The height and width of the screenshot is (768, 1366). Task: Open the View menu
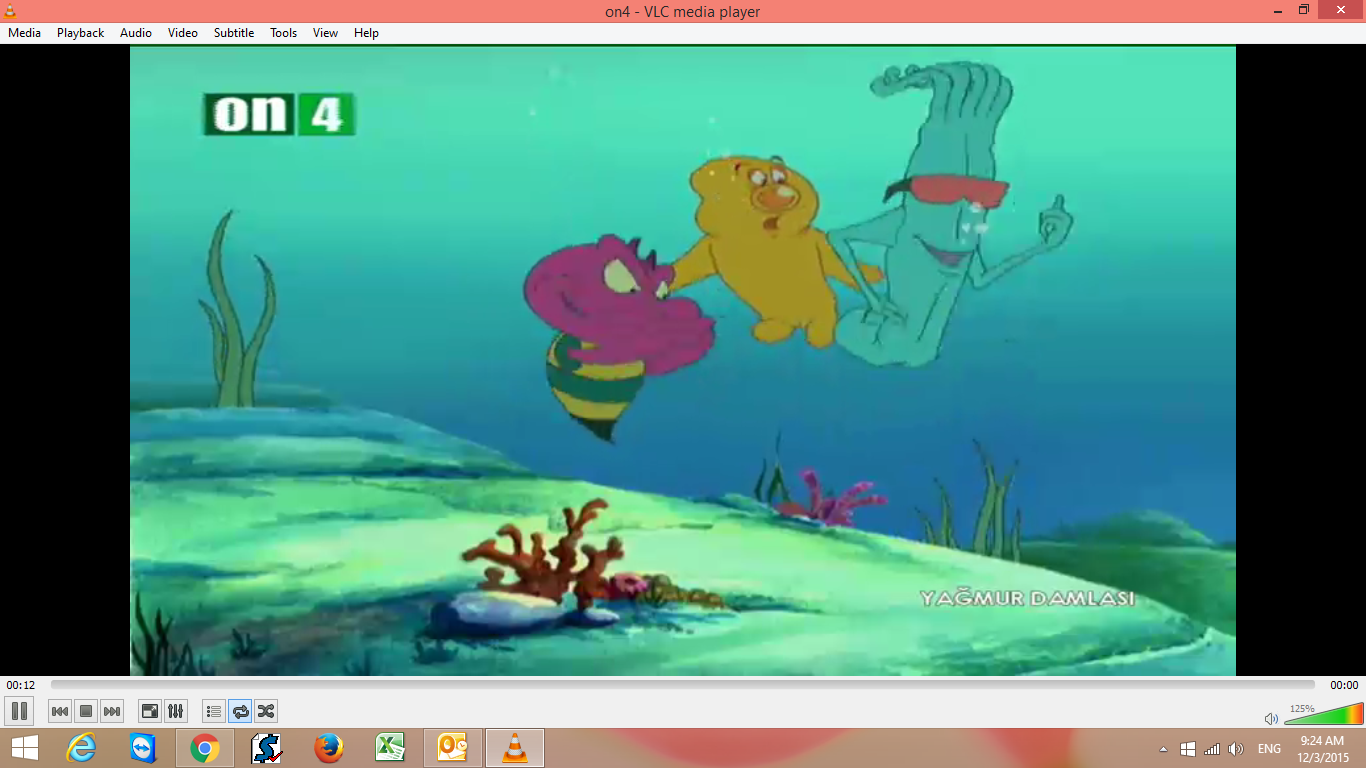[x=325, y=33]
